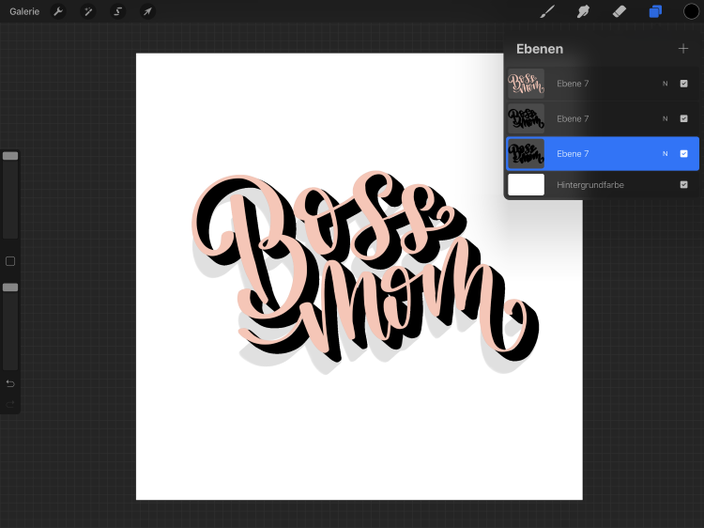Open the black color picker circle
The width and height of the screenshot is (704, 528).
(691, 12)
